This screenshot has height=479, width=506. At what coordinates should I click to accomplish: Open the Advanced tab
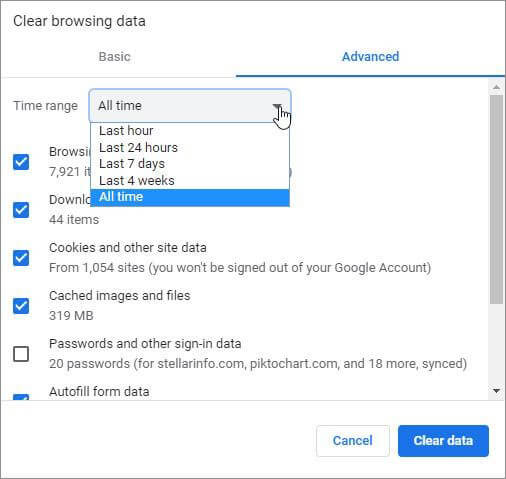pos(370,57)
